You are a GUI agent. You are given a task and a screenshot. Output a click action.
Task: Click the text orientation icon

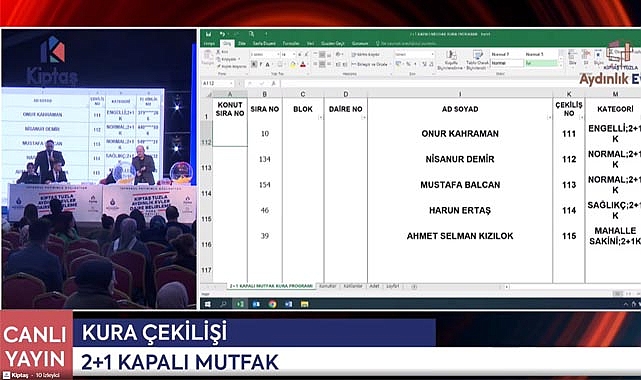[339, 54]
